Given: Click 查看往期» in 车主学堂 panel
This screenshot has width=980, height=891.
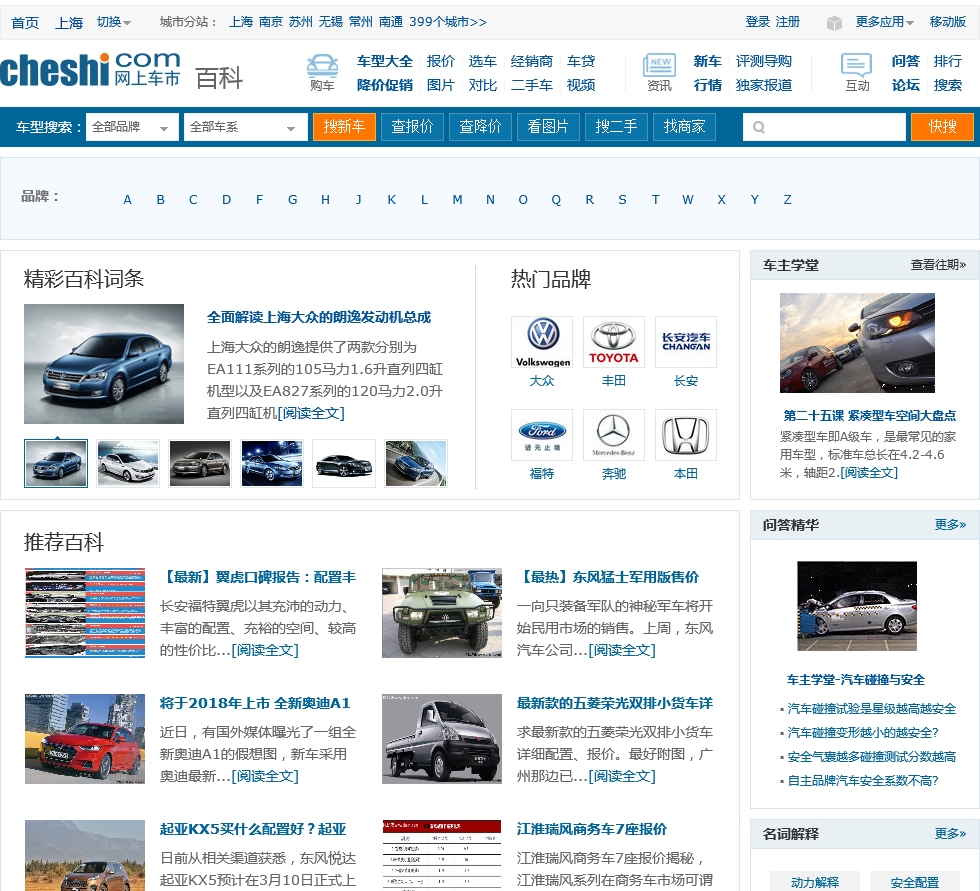Looking at the screenshot, I should tap(938, 265).
